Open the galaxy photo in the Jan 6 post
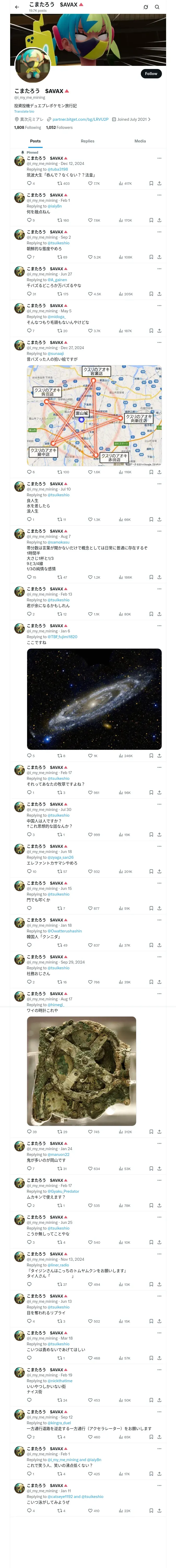 click(94, 699)
